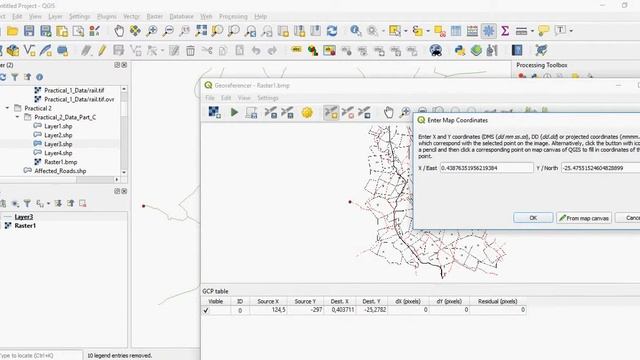Click the Dest. X column header
The width and height of the screenshot is (640, 360).
click(340, 301)
